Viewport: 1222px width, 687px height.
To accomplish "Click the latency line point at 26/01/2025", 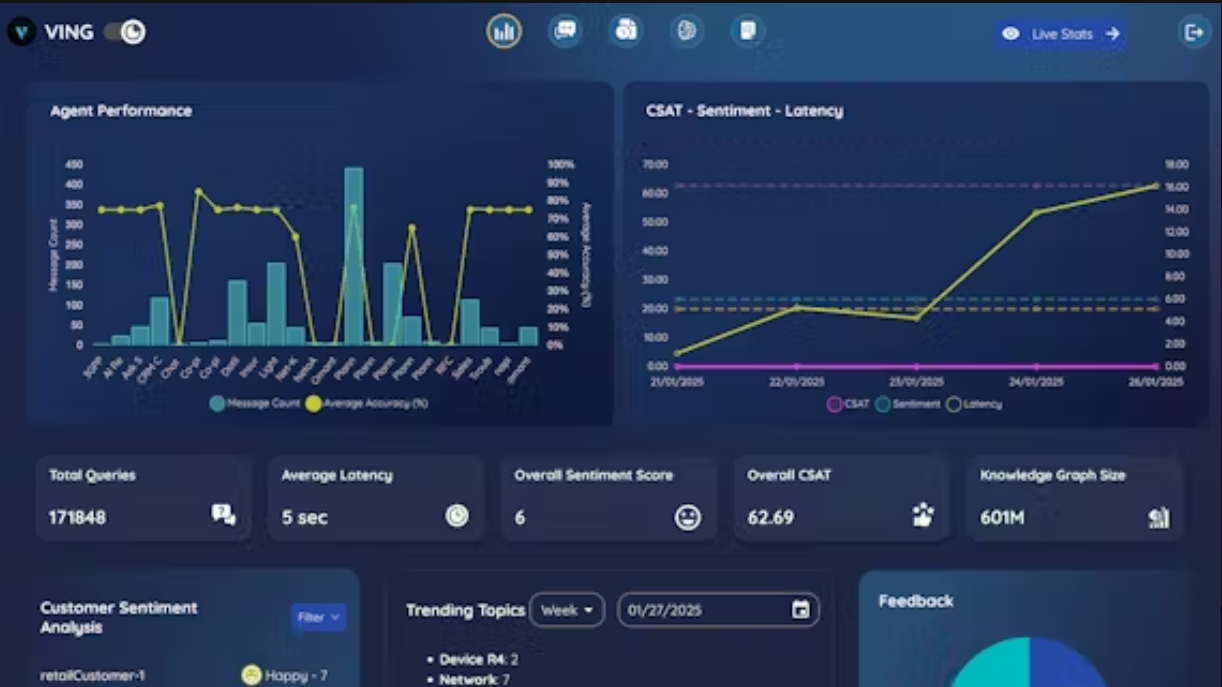I will [x=1157, y=186].
